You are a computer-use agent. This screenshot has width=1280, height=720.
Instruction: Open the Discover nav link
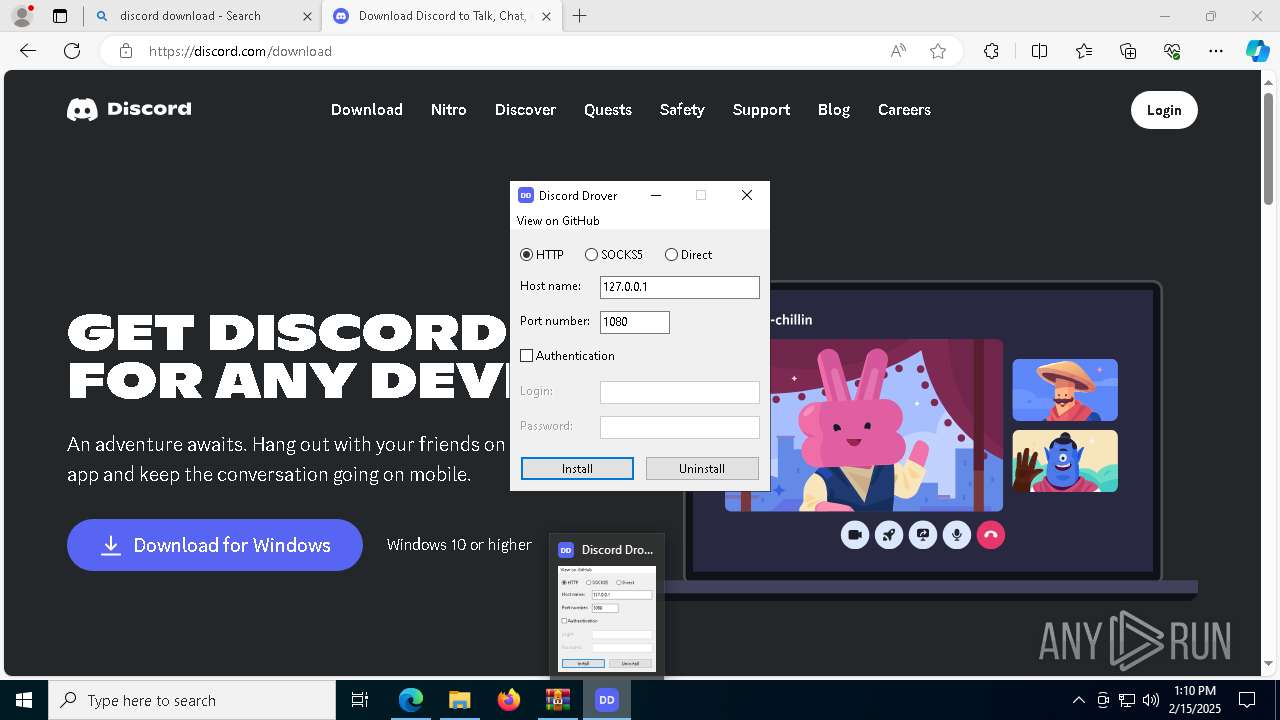525,110
